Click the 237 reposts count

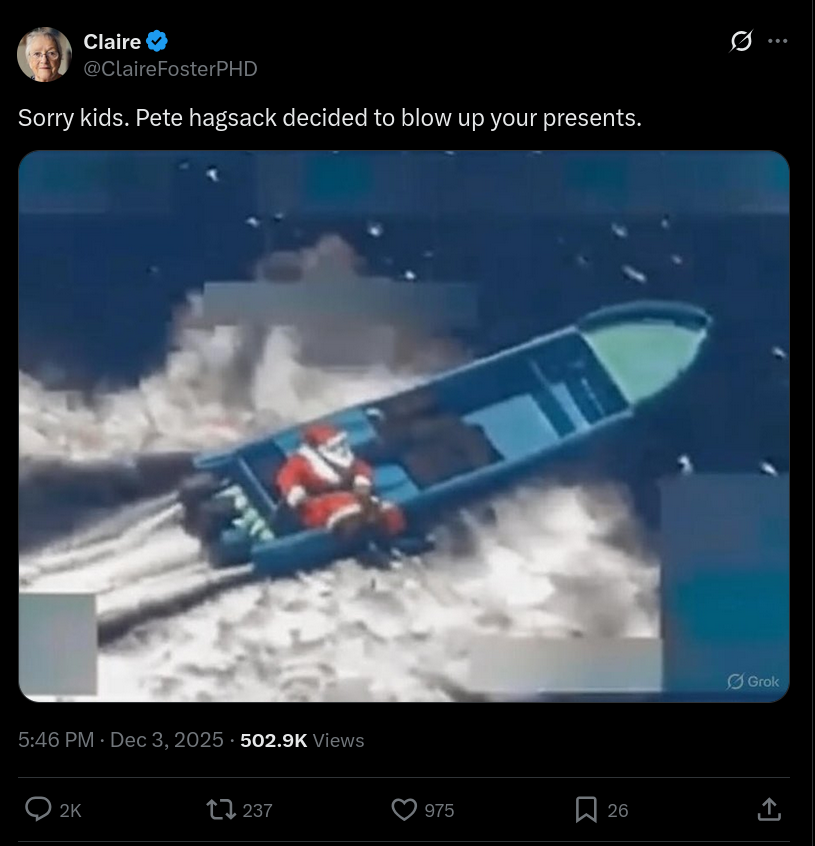coord(257,810)
